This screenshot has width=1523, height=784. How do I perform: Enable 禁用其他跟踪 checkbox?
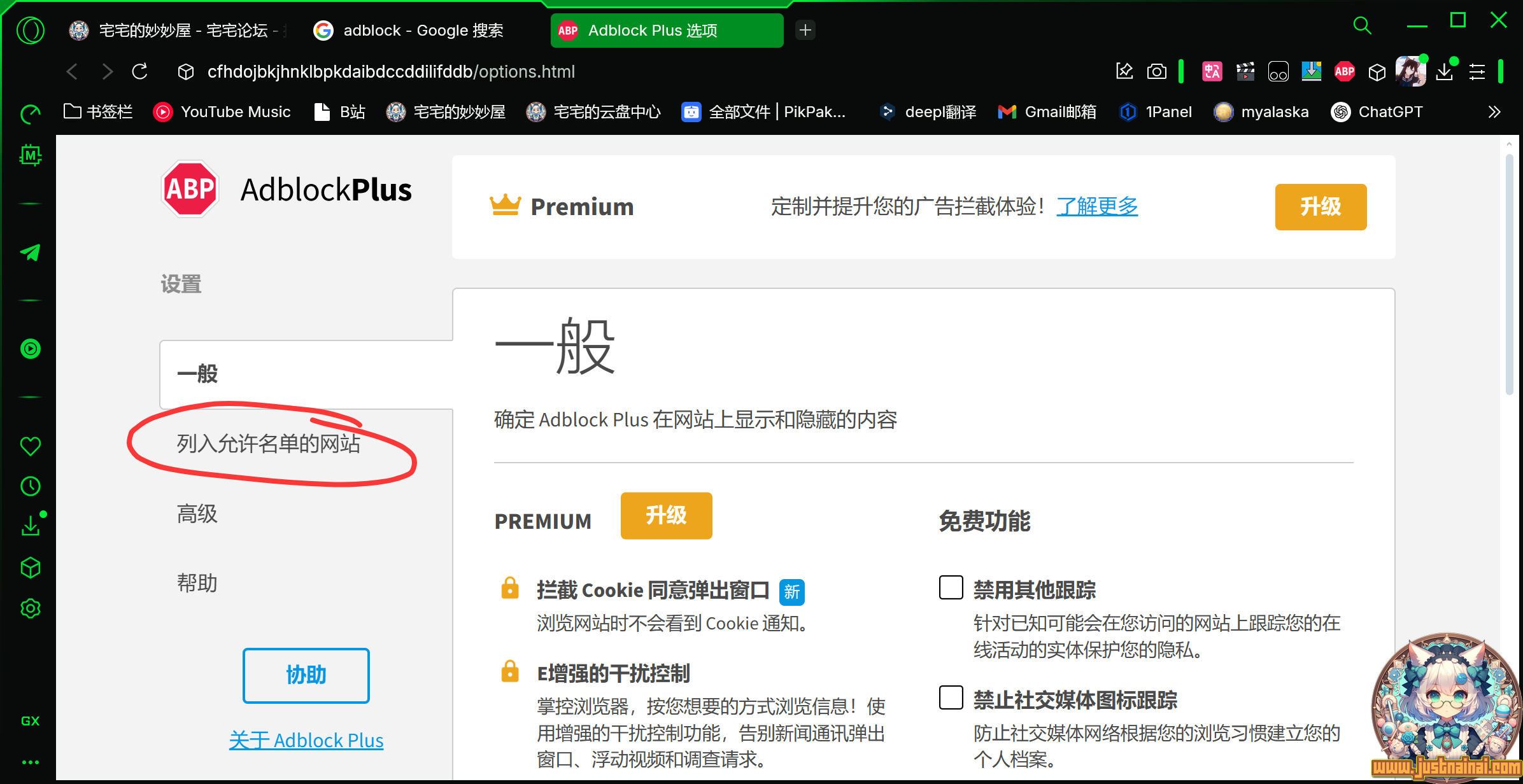[951, 587]
